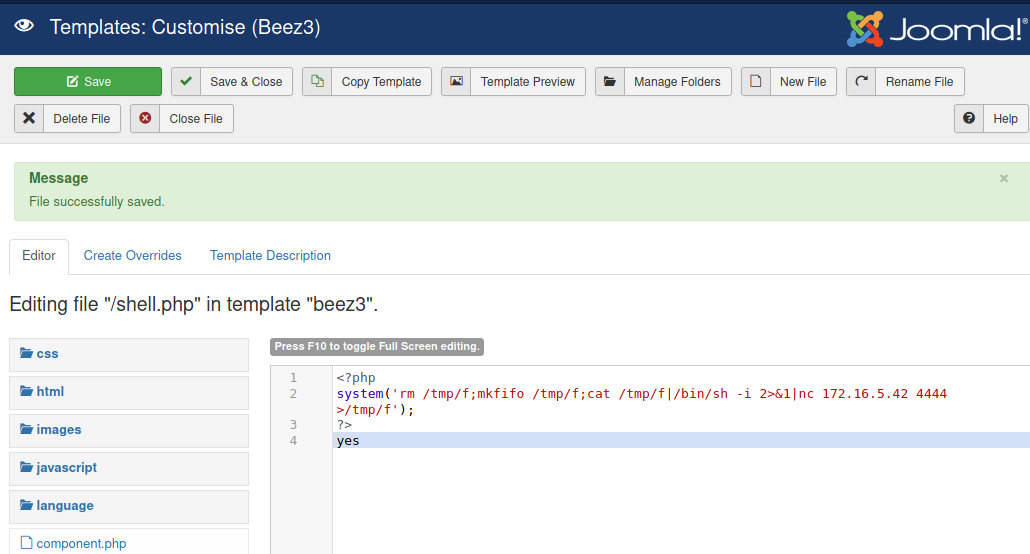This screenshot has width=1030, height=554.
Task: Click the Copy Template icon
Action: 317,81
